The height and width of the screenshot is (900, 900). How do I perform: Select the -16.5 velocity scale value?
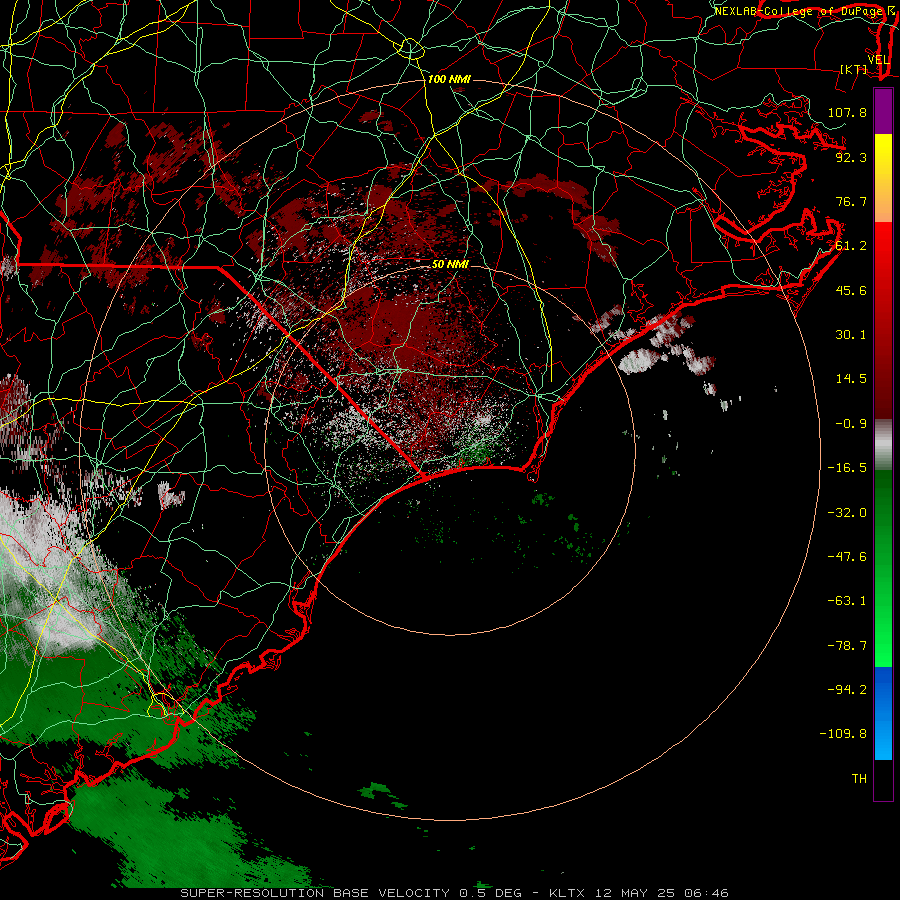click(x=847, y=468)
